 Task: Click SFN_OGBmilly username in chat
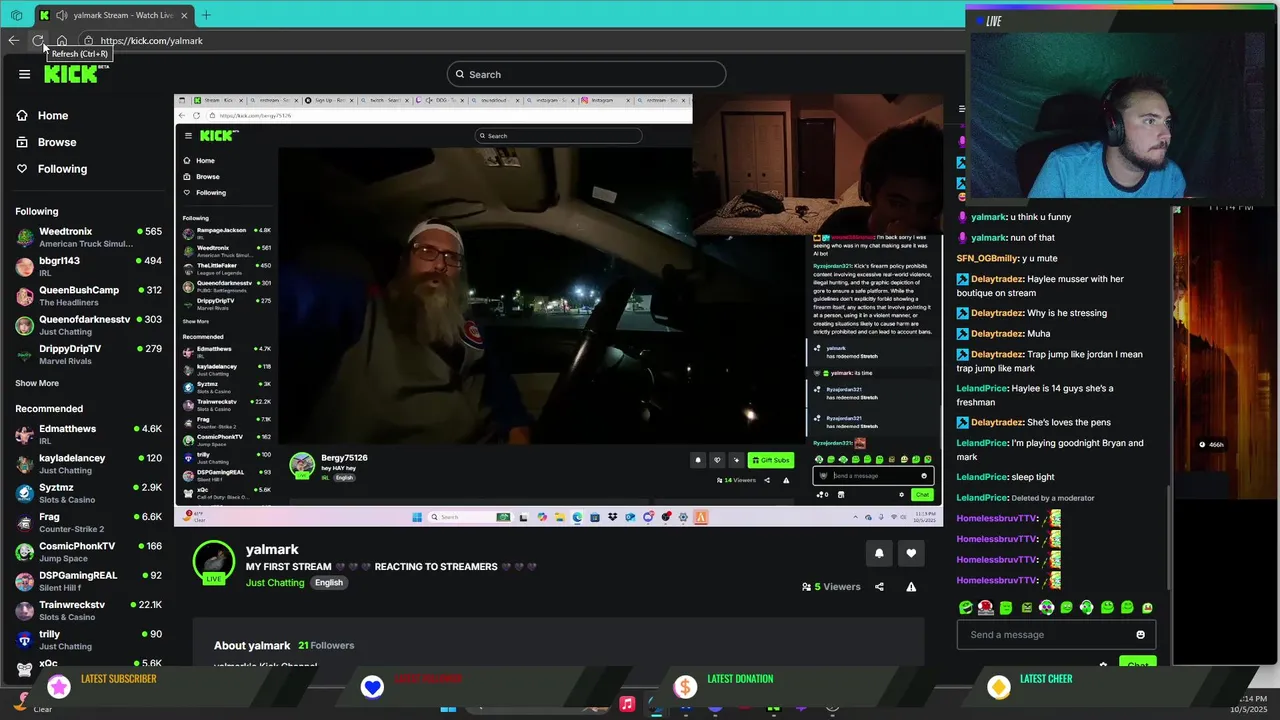(987, 258)
